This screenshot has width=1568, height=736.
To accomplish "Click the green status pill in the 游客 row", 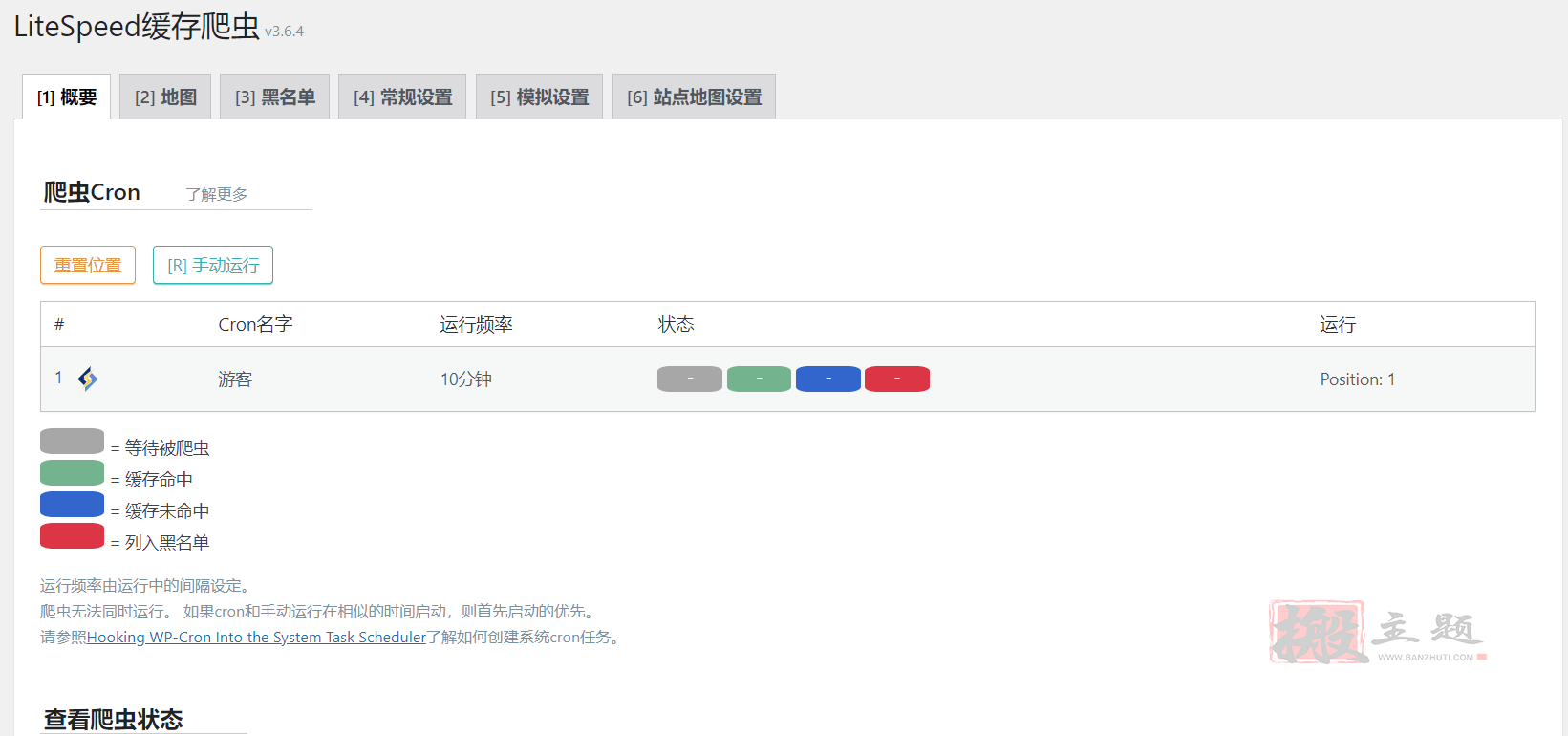I will 759,379.
